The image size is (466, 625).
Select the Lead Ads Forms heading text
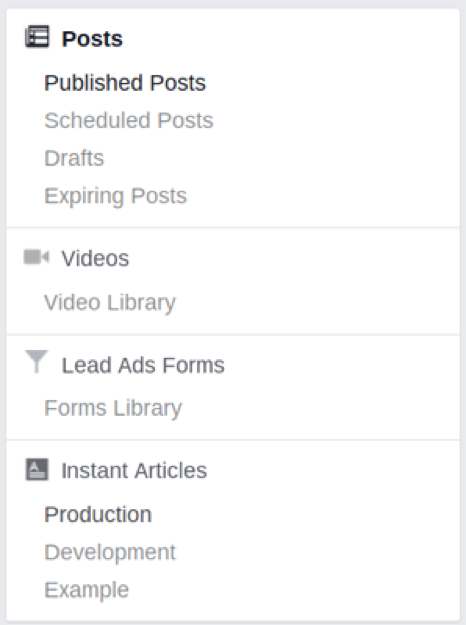(x=143, y=365)
